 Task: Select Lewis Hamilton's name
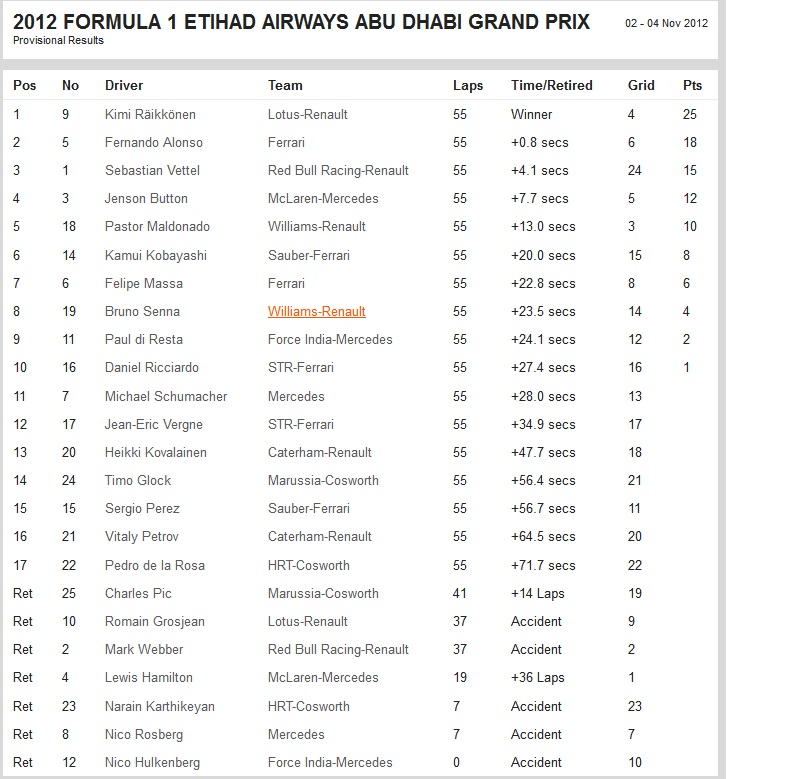148,678
